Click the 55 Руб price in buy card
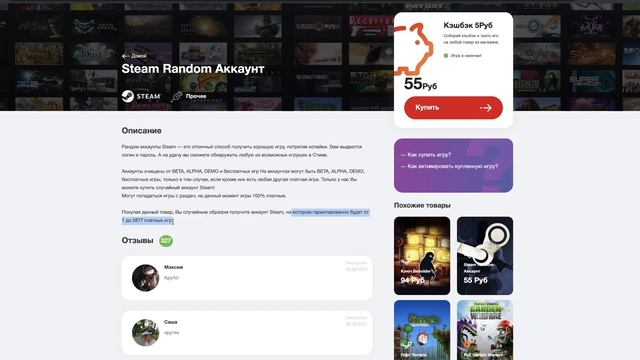The image size is (640, 360). coord(420,84)
